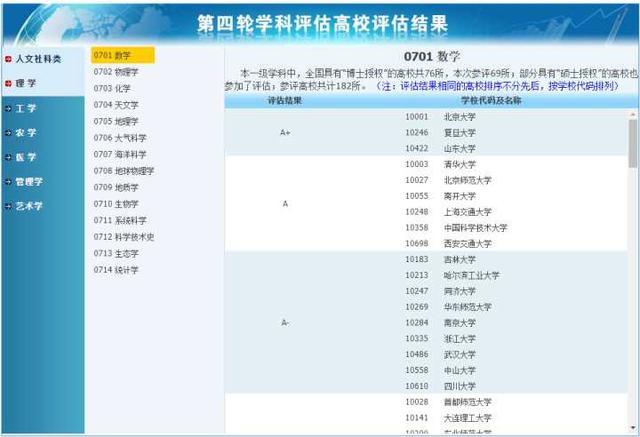Click the red icon beside 理学
This screenshot has width=640, height=437.
click(8, 84)
